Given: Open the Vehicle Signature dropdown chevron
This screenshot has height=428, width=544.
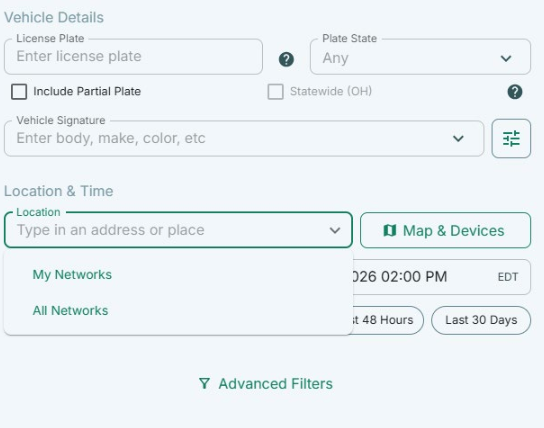Looking at the screenshot, I should click(x=458, y=138).
